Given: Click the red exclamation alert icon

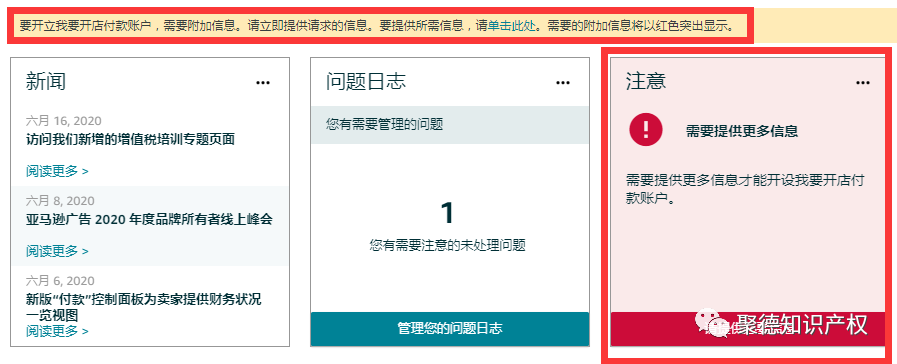Looking at the screenshot, I should (x=646, y=130).
